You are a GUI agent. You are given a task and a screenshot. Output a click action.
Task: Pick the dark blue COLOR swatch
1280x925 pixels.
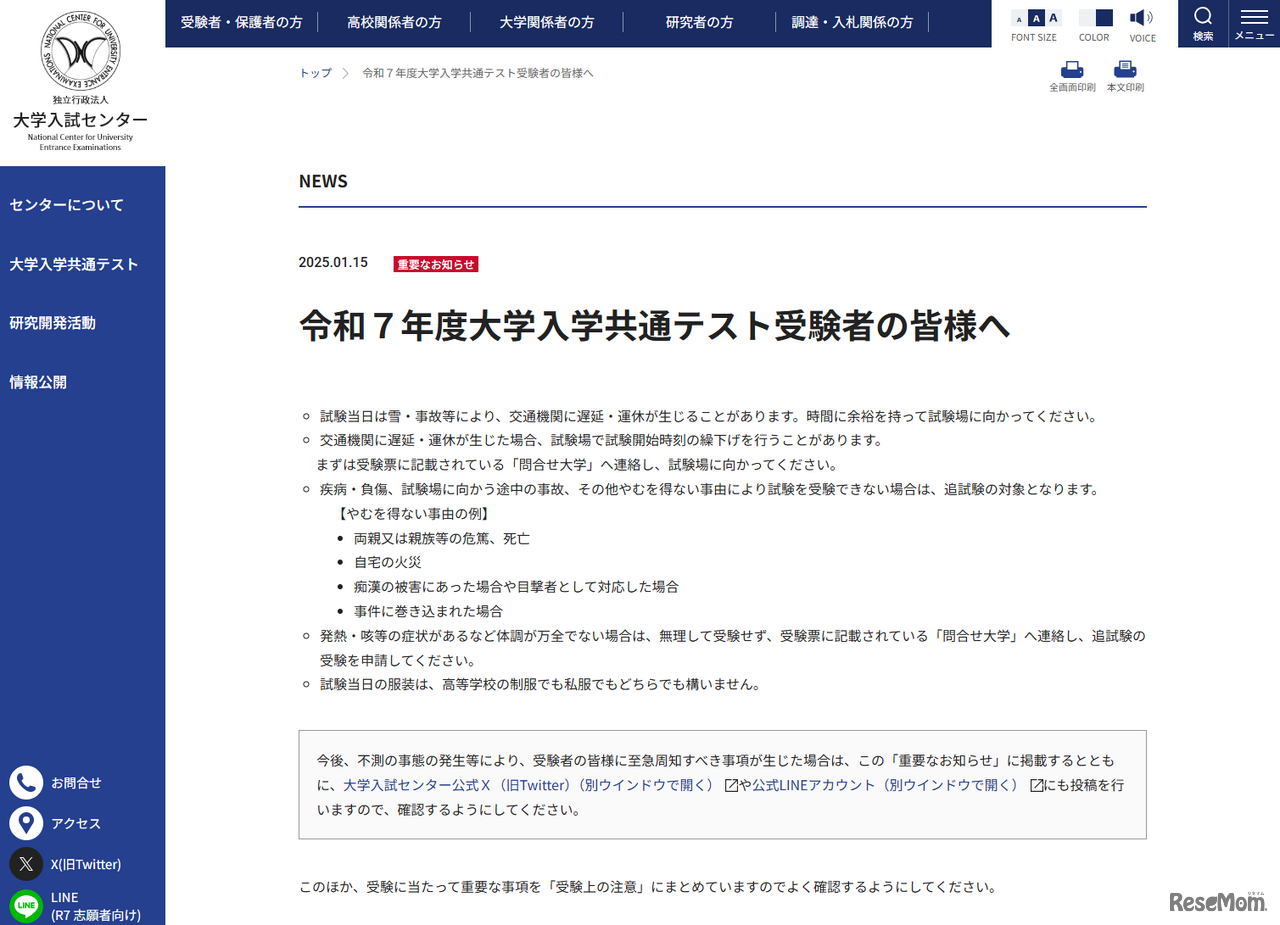[1104, 17]
